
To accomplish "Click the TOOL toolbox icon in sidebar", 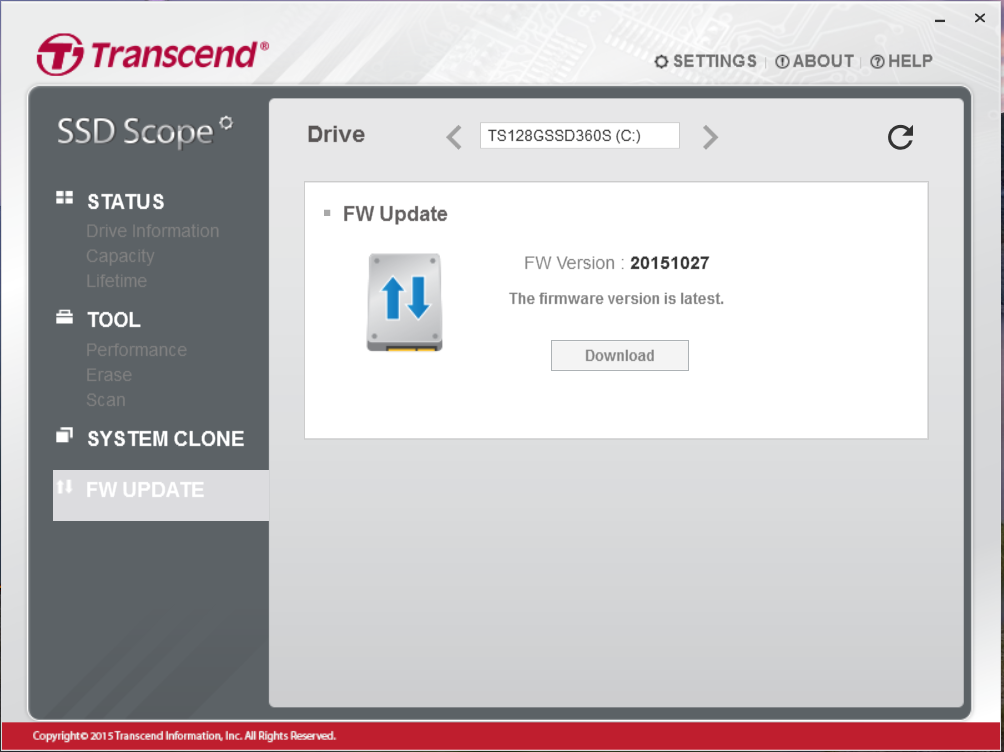I will click(65, 318).
